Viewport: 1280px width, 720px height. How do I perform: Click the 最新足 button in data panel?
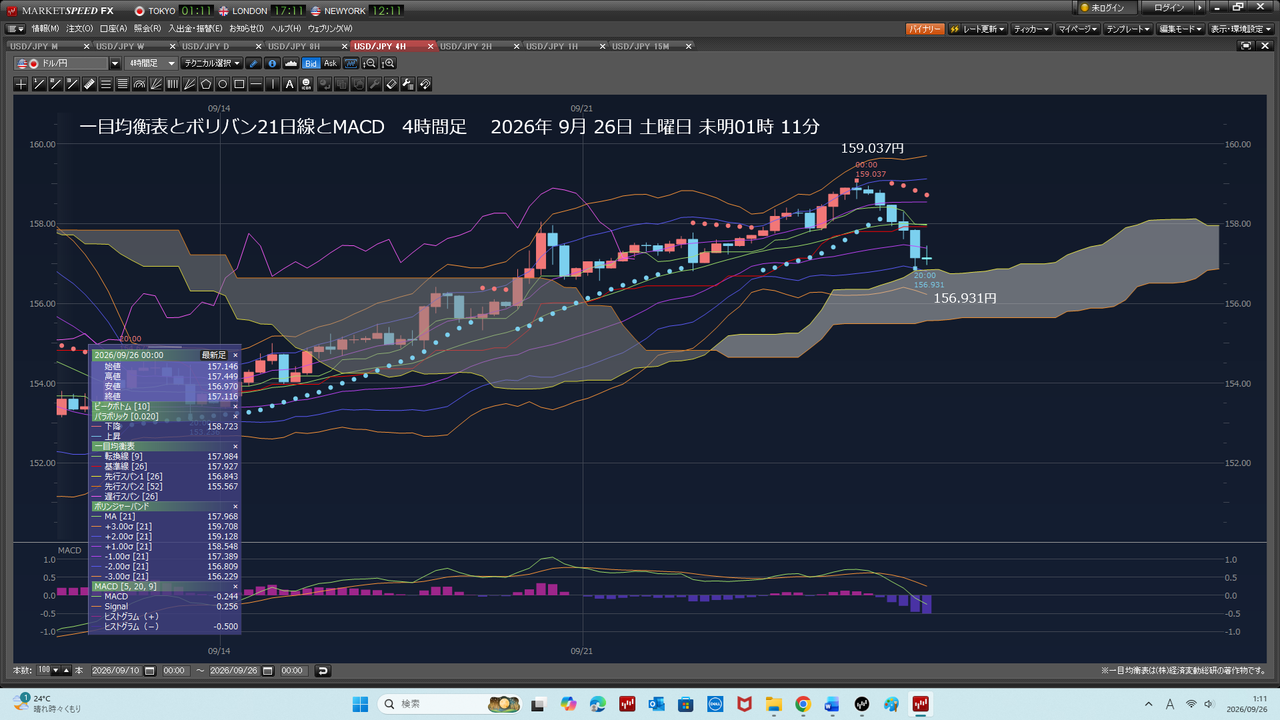click(214, 354)
